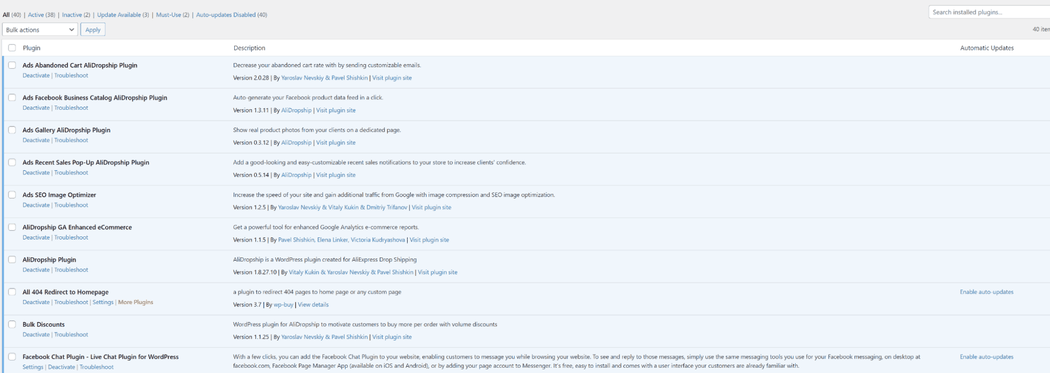The width and height of the screenshot is (1050, 373).
Task: Visit plugin site for AliDropship Plugin
Action: coord(438,273)
